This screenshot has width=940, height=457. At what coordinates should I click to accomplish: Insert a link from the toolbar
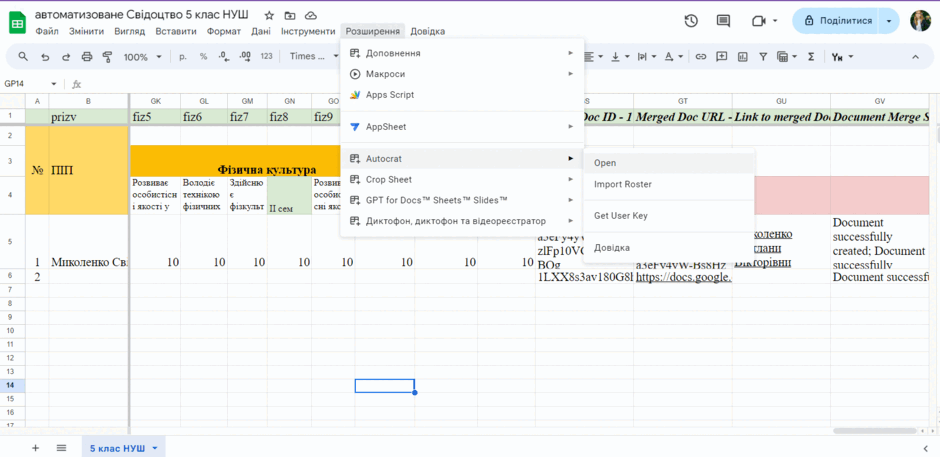point(701,56)
